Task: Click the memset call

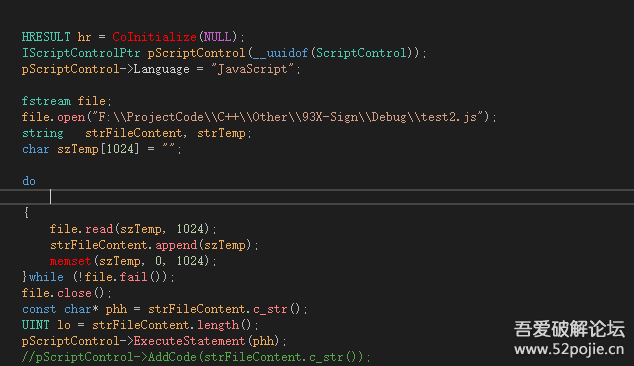Action: coord(70,261)
